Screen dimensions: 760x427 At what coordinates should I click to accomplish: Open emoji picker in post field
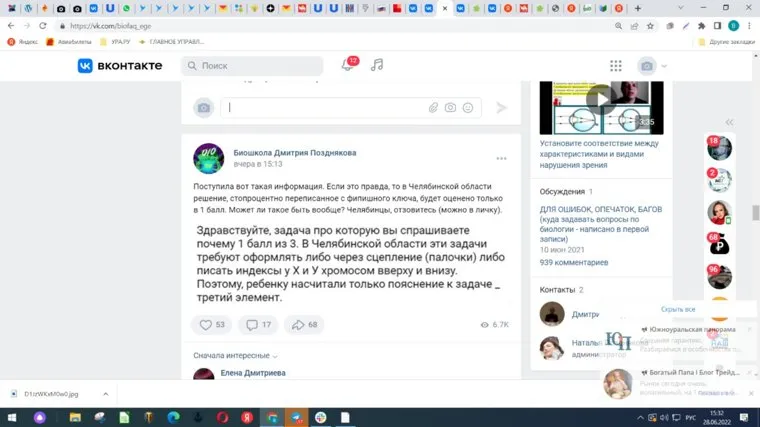pos(469,107)
